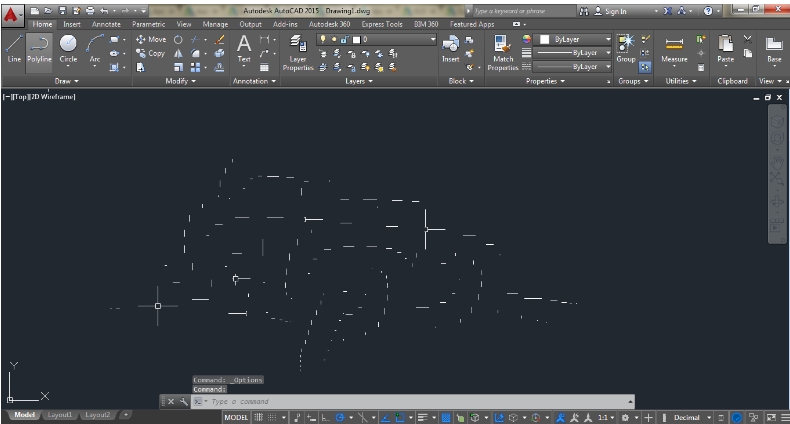Screen dimensions: 790x424
Task: Open the object color ByLayer swatch dropdown
Action: (572, 39)
